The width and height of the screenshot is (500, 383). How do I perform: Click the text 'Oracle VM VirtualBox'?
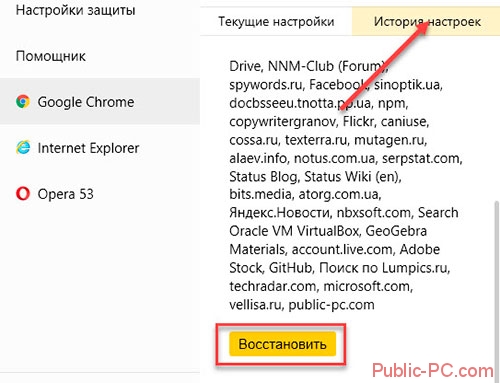[294, 231]
